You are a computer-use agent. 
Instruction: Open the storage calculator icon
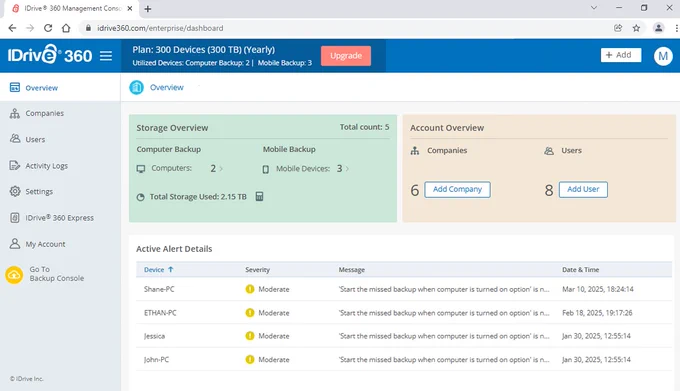coord(259,196)
